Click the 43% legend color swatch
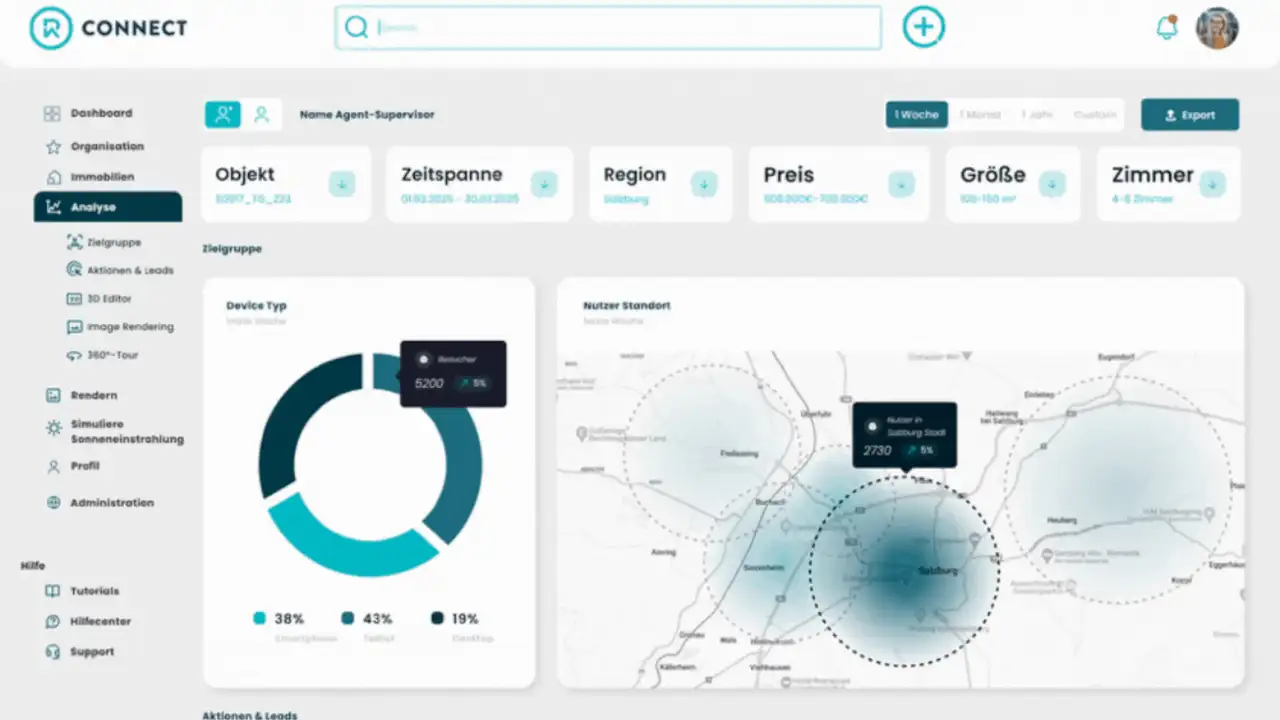Image resolution: width=1280 pixels, height=720 pixels. point(348,619)
